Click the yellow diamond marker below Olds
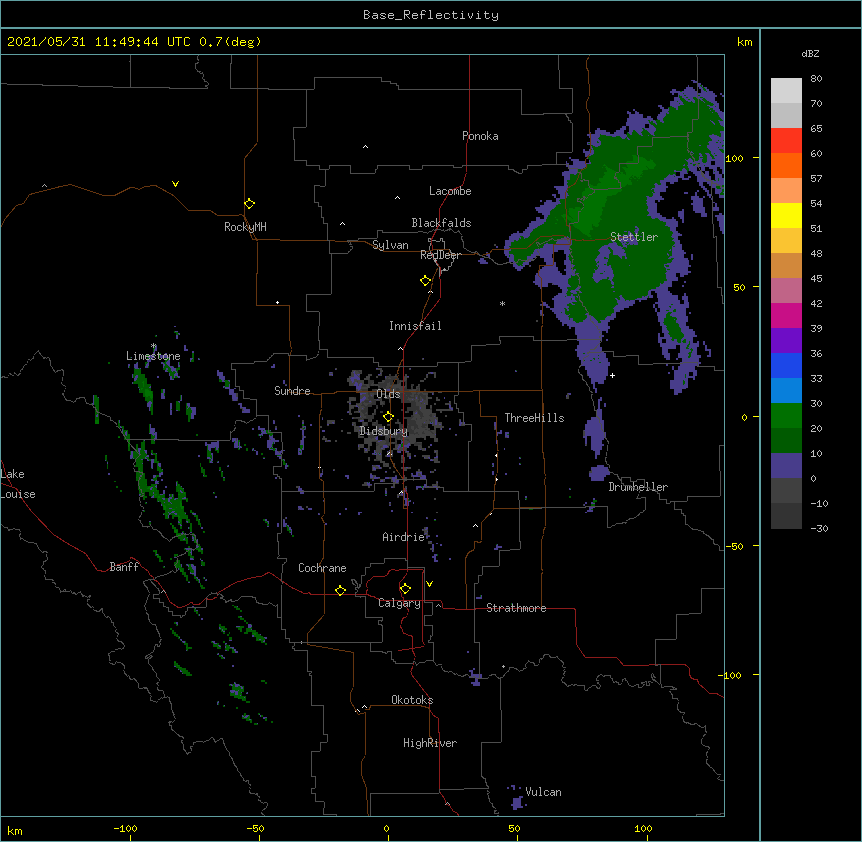The height and width of the screenshot is (842, 862). click(388, 417)
